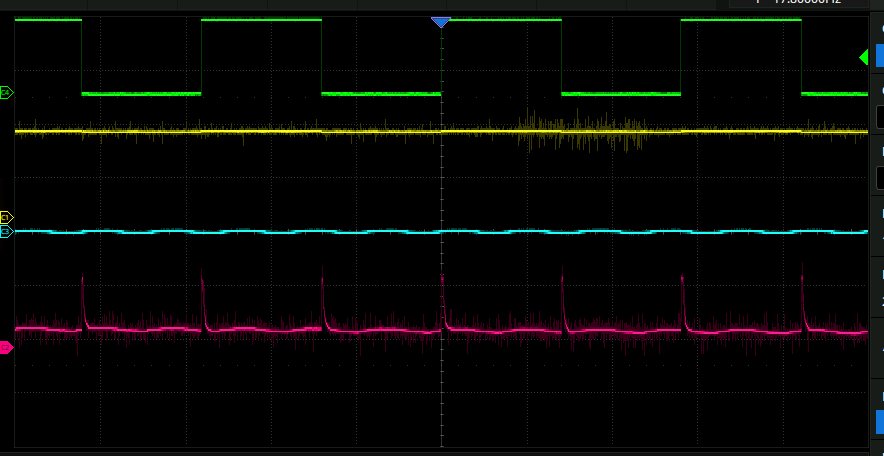Image resolution: width=884 pixels, height=456 pixels.
Task: Click the bottom blue side-panel button
Action: 879,421
